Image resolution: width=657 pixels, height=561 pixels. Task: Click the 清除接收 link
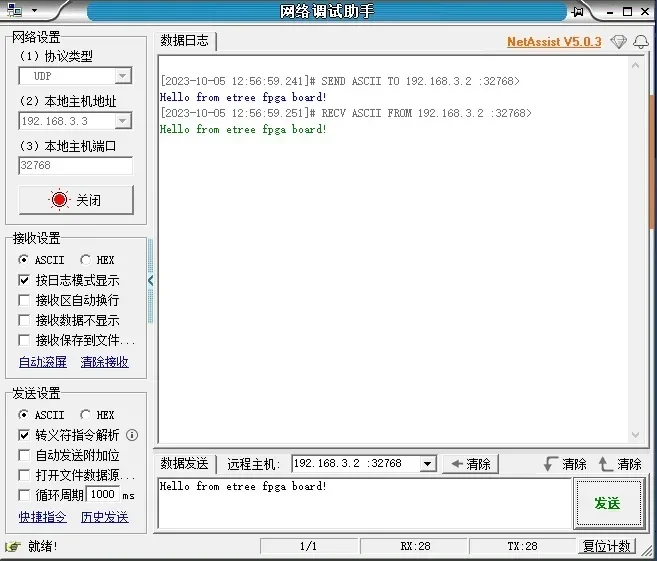coord(104,362)
